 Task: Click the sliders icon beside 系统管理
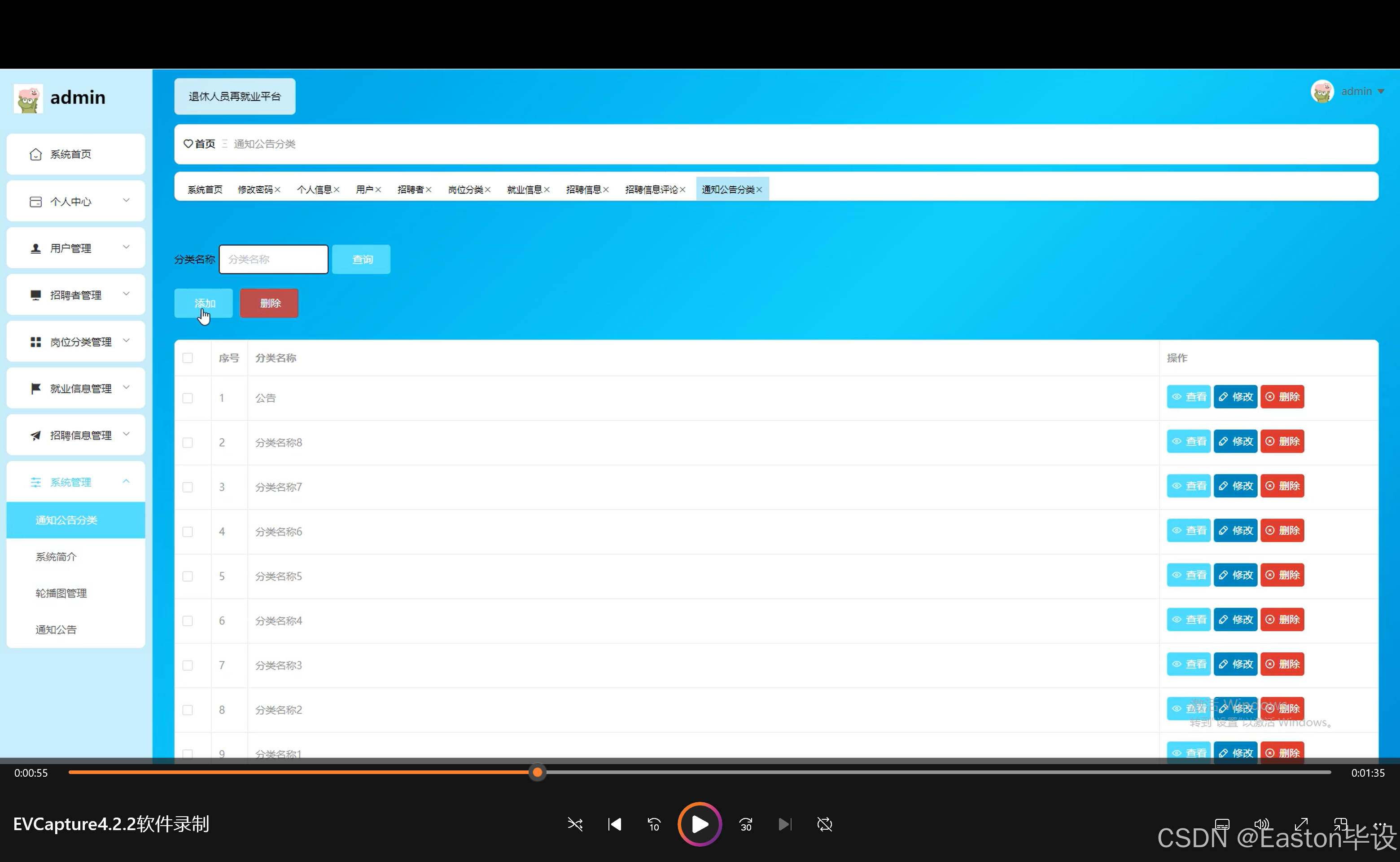point(35,482)
